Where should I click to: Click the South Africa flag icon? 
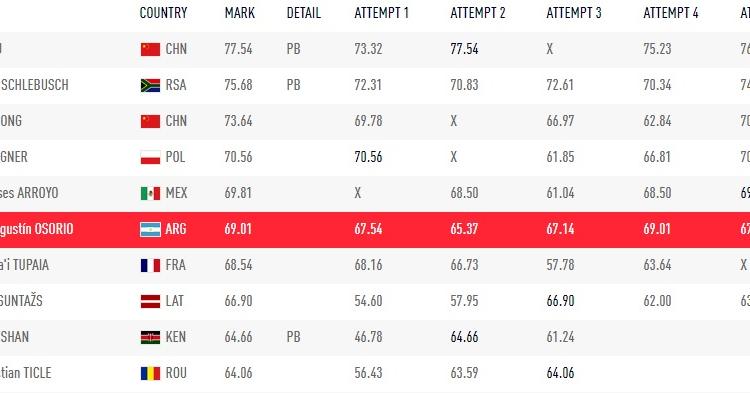click(150, 85)
